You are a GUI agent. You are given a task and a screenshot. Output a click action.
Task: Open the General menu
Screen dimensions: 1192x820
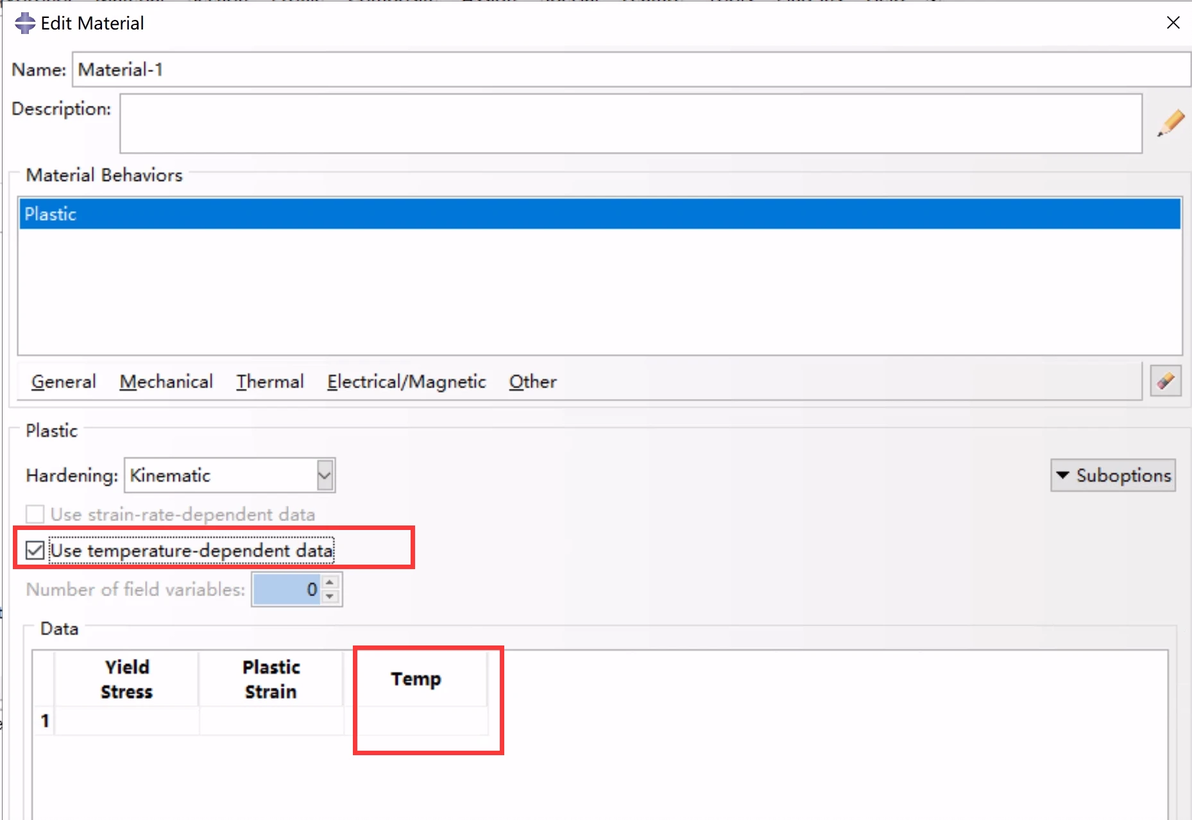pos(64,382)
